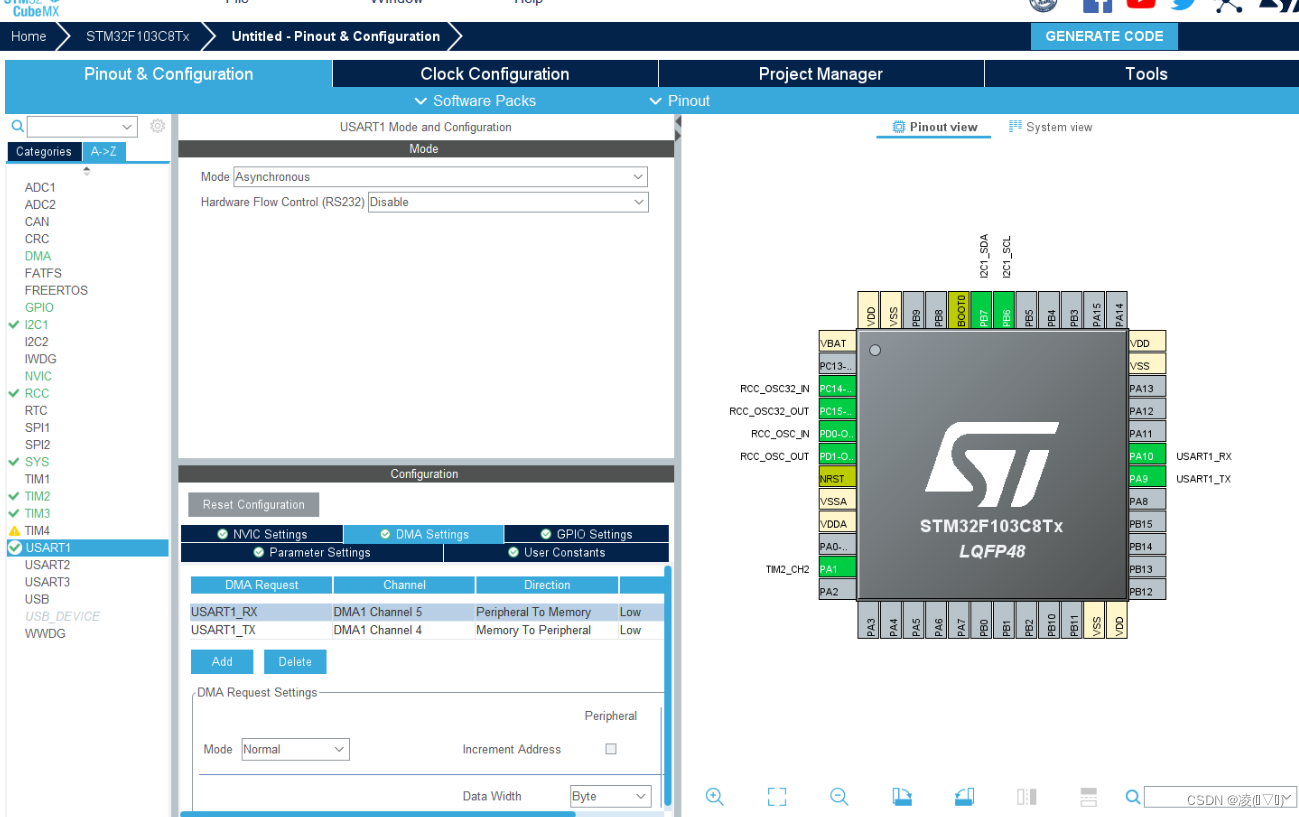The width and height of the screenshot is (1299, 817).
Task: Open the Parameter Settings tab
Action: tap(312, 552)
